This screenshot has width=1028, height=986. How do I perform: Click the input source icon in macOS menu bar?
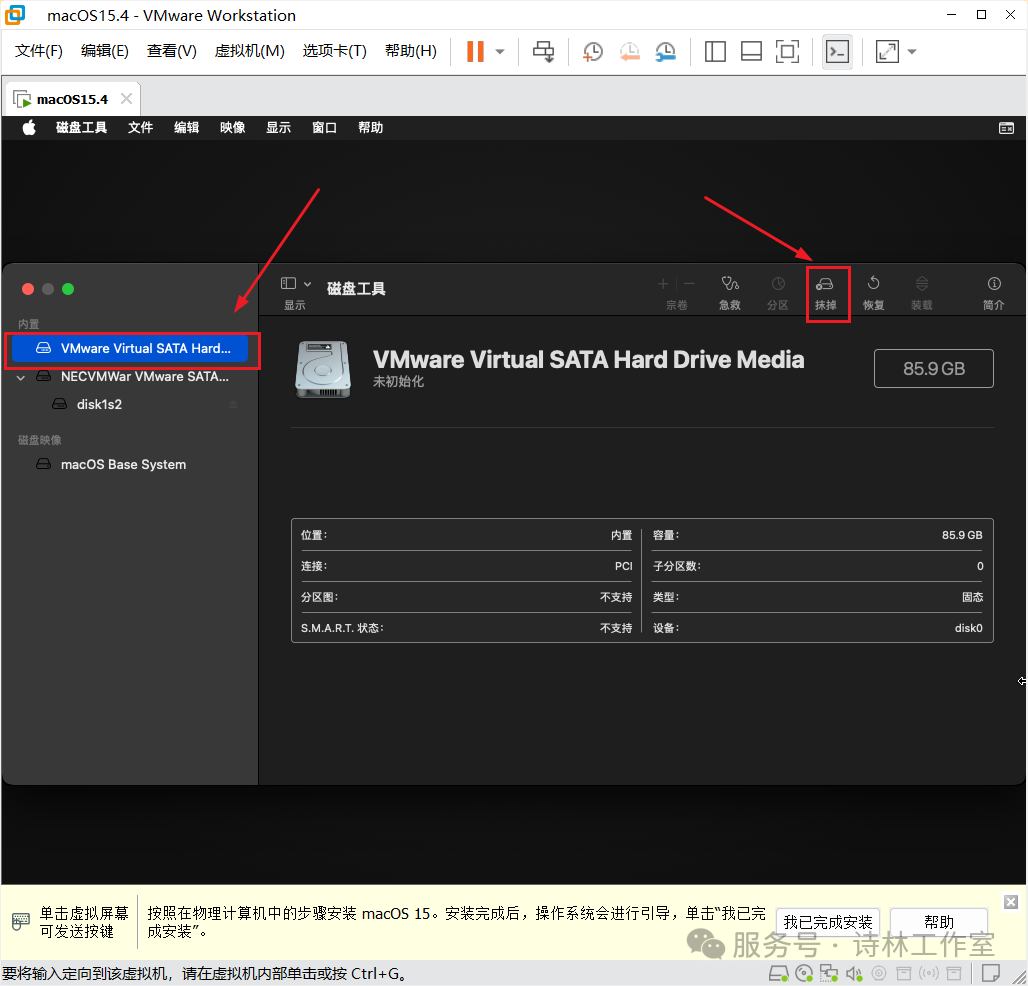[x=1006, y=128]
